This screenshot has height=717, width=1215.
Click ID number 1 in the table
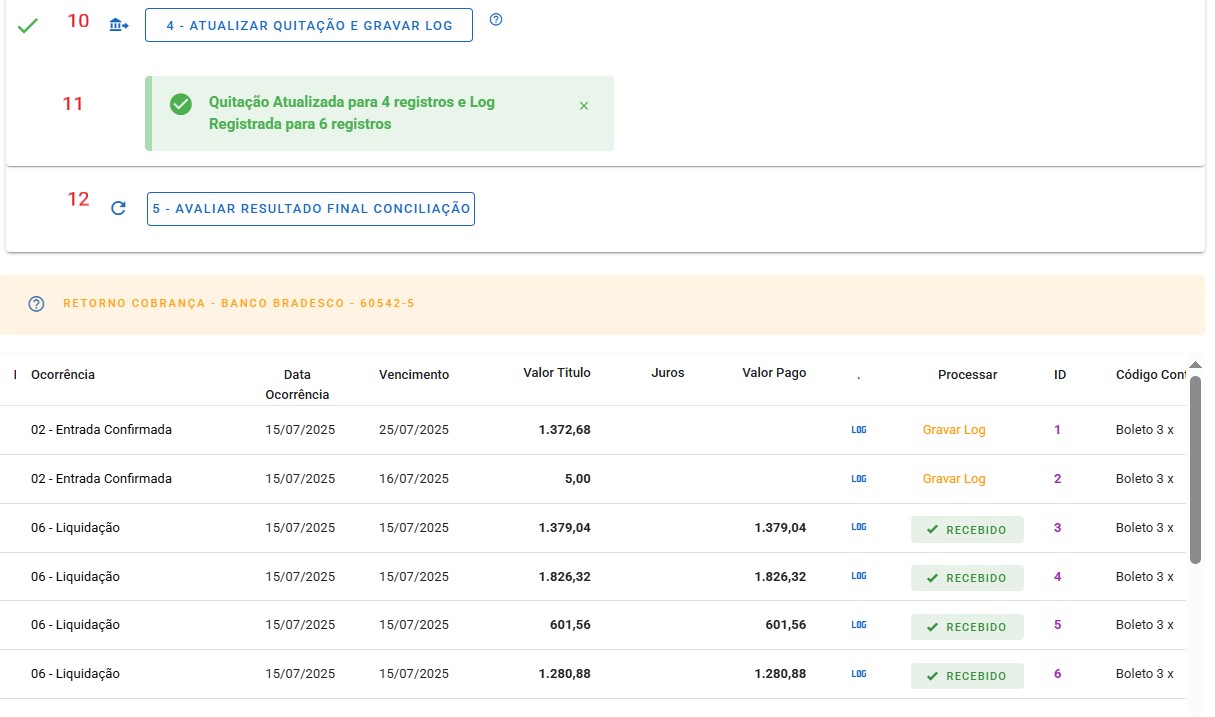pos(1057,430)
